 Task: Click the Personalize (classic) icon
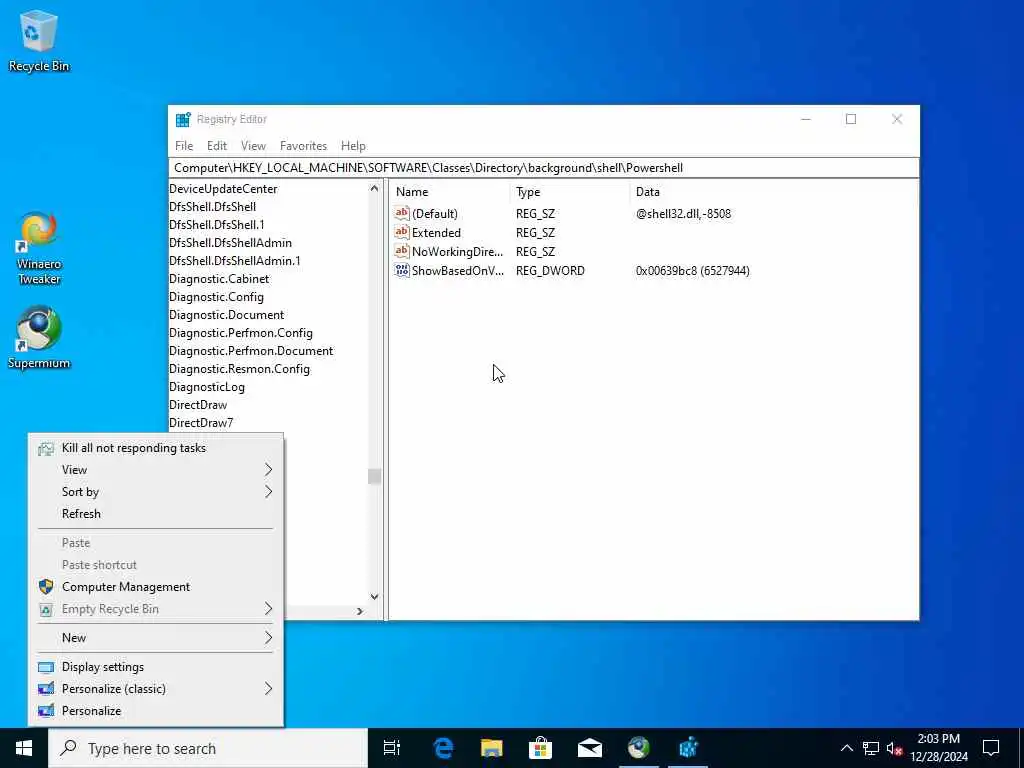click(x=46, y=688)
